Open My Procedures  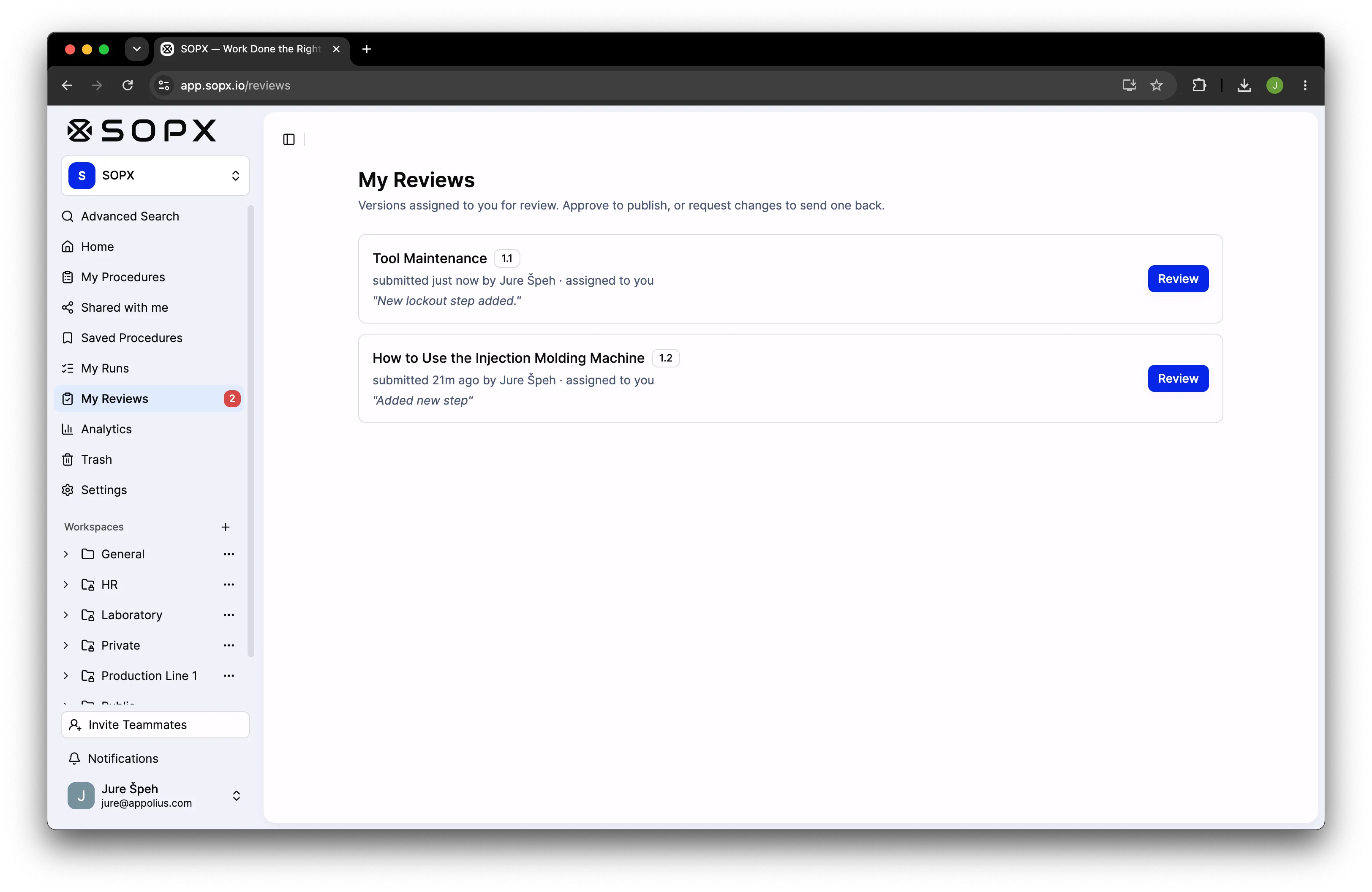pos(149,277)
